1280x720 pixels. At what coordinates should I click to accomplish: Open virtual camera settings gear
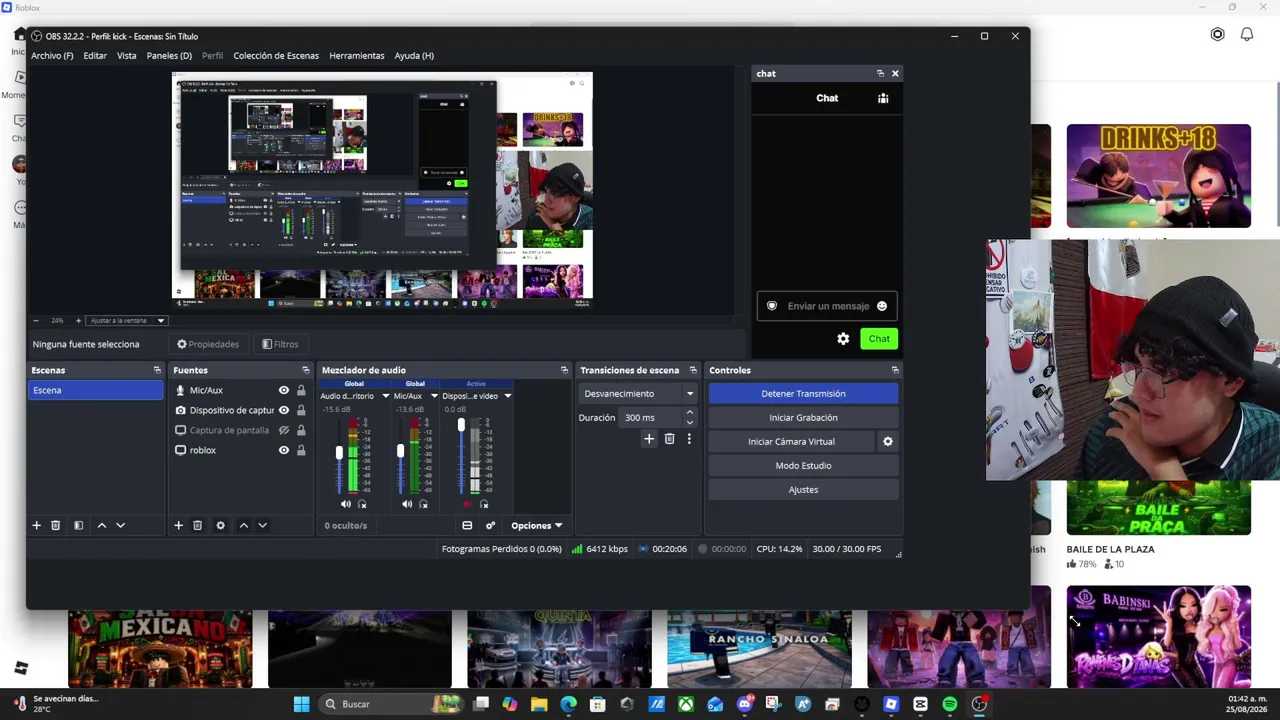[887, 441]
